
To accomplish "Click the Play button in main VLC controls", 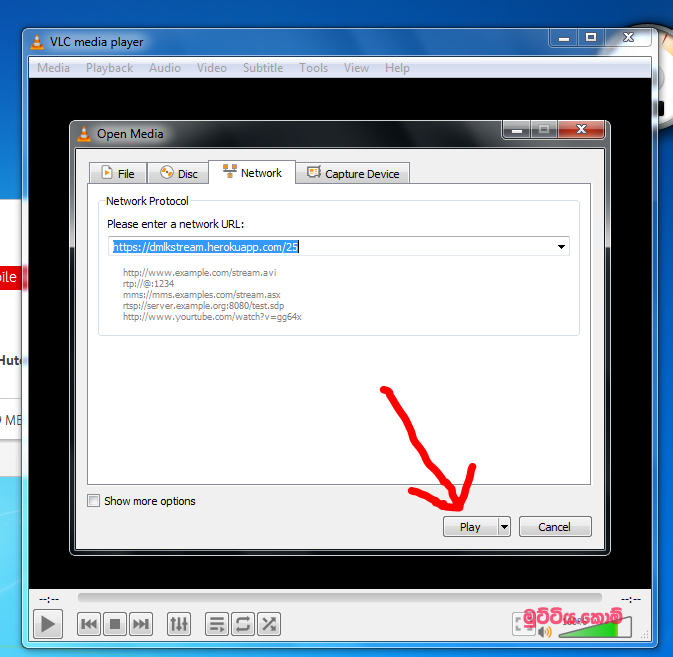I will tap(48, 624).
